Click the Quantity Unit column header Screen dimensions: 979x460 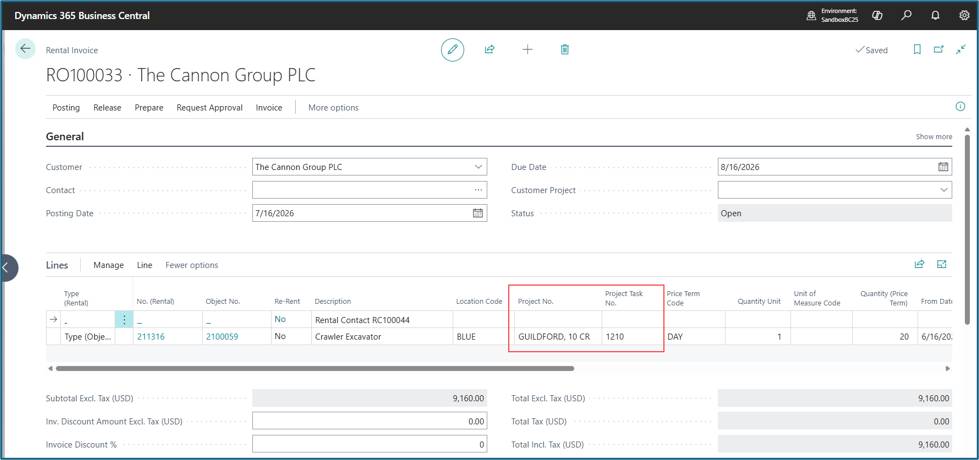(x=759, y=301)
